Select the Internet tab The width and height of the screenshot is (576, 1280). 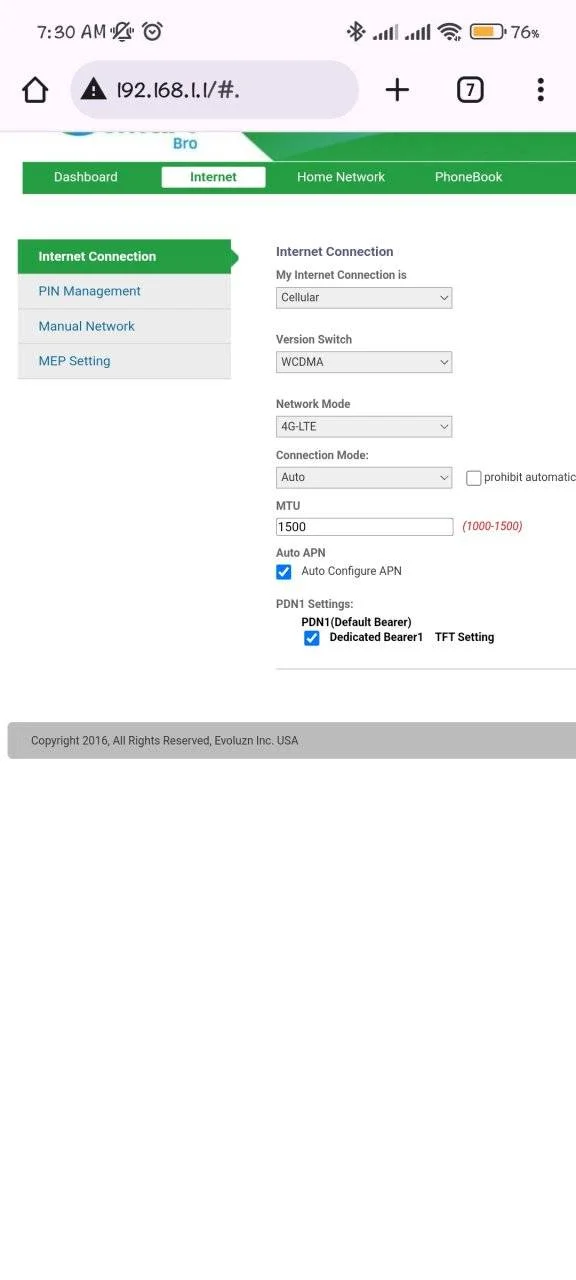pos(214,177)
